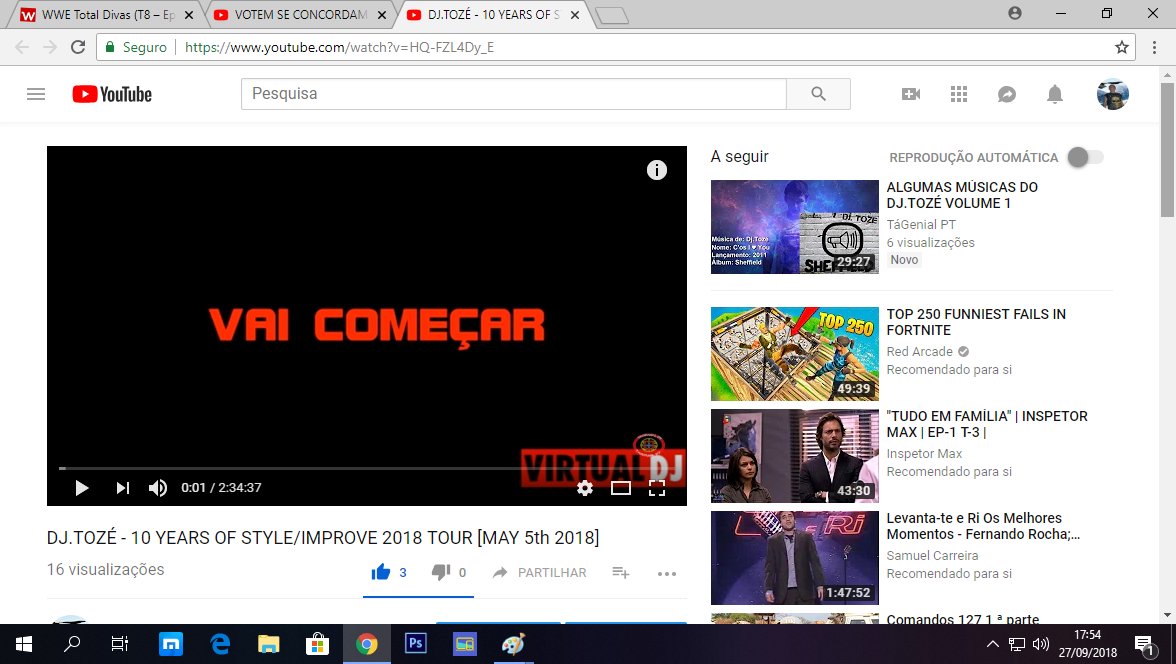
Task: Open TOP 250 FUNNIEST FAILS thumbnail
Action: tap(794, 353)
